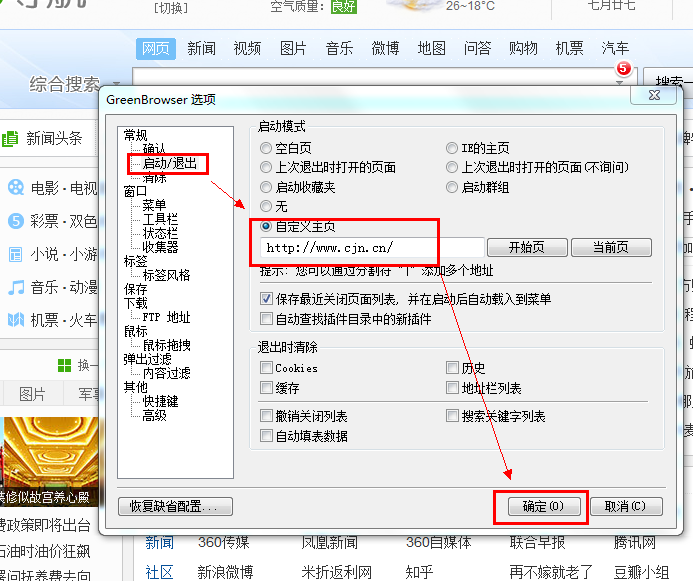693x581 pixels.
Task: Click the 彩票·双色 lottery icon
Action: [x=15, y=221]
